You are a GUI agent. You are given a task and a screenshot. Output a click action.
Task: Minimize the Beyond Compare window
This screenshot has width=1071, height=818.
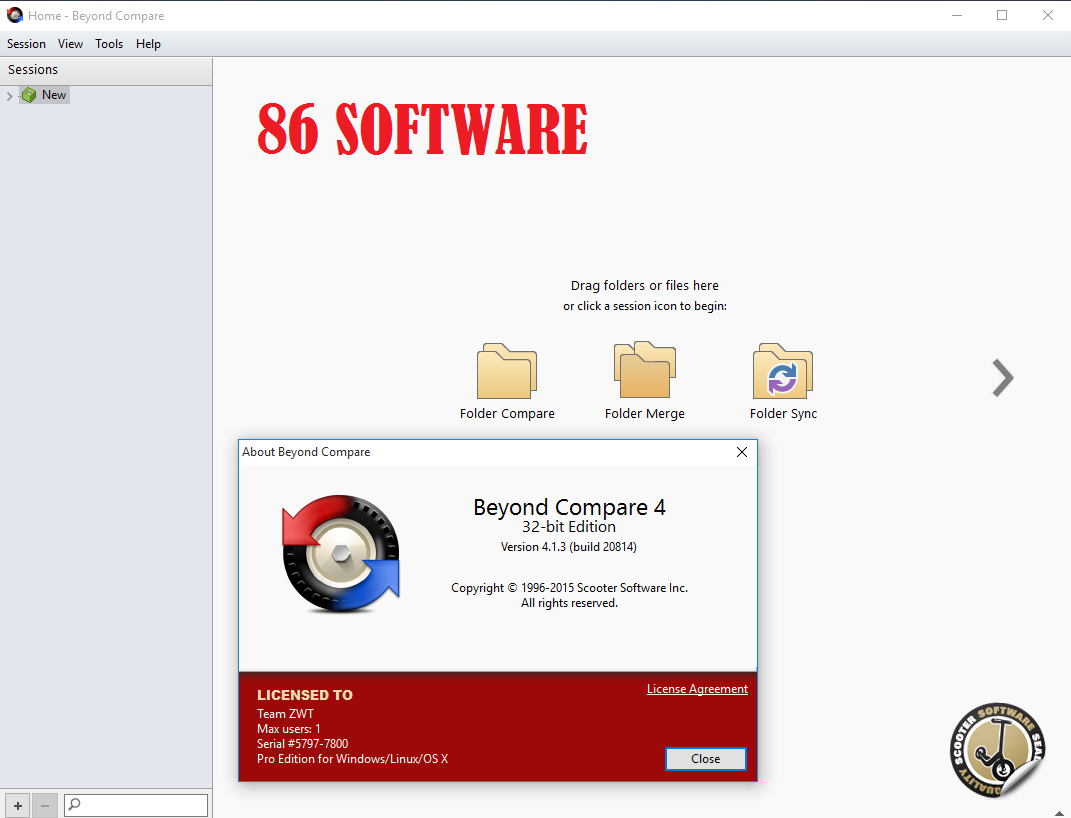coord(957,15)
